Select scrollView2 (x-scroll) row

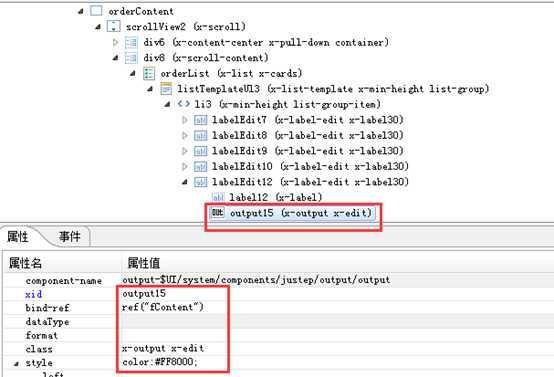tap(185, 27)
